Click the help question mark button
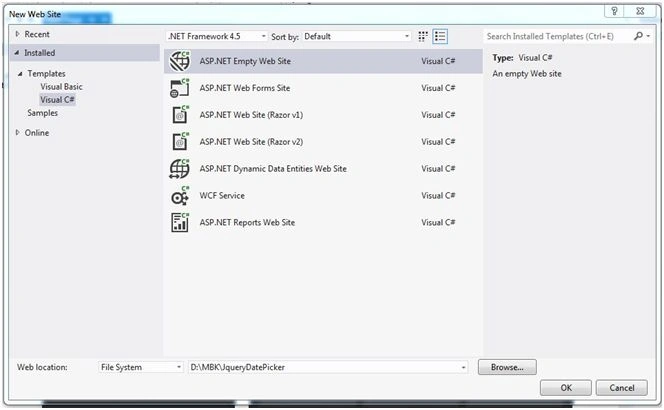 [x=614, y=11]
